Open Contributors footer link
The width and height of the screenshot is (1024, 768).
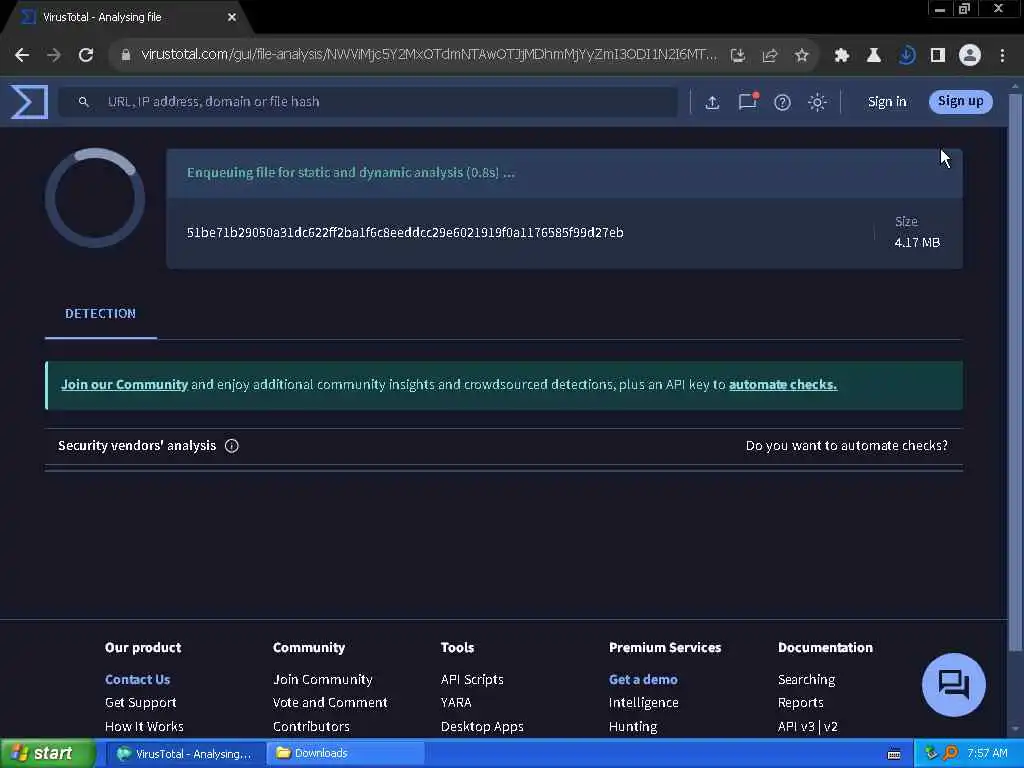point(311,726)
